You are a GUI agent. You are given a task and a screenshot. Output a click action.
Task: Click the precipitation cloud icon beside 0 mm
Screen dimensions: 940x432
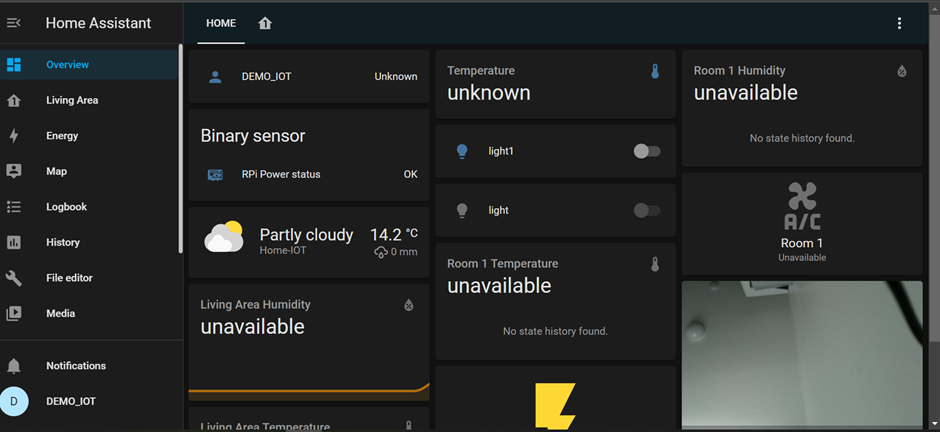tap(380, 253)
